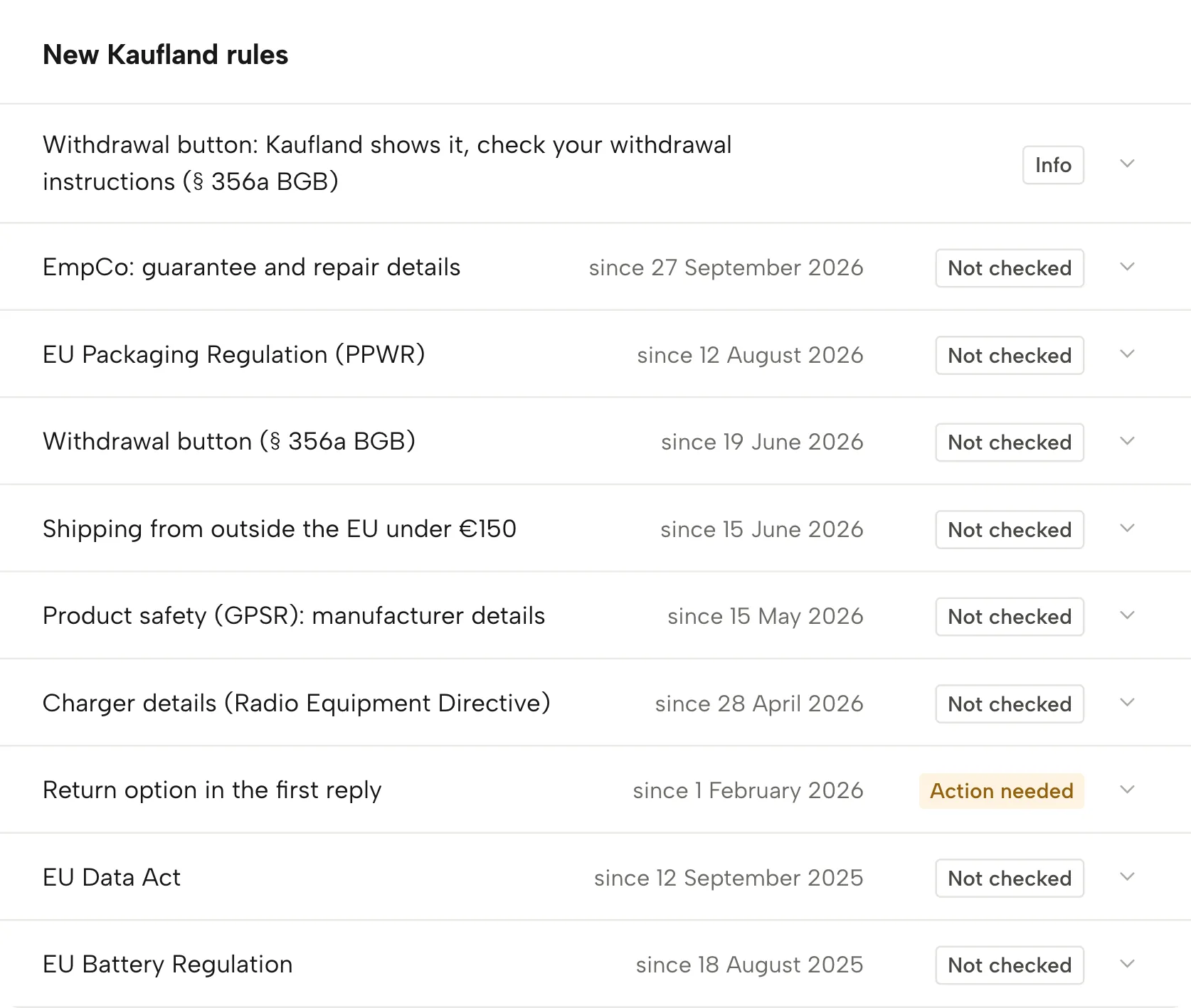
Task: Click Not checked badge for Charger details
Action: pyautogui.click(x=1010, y=704)
